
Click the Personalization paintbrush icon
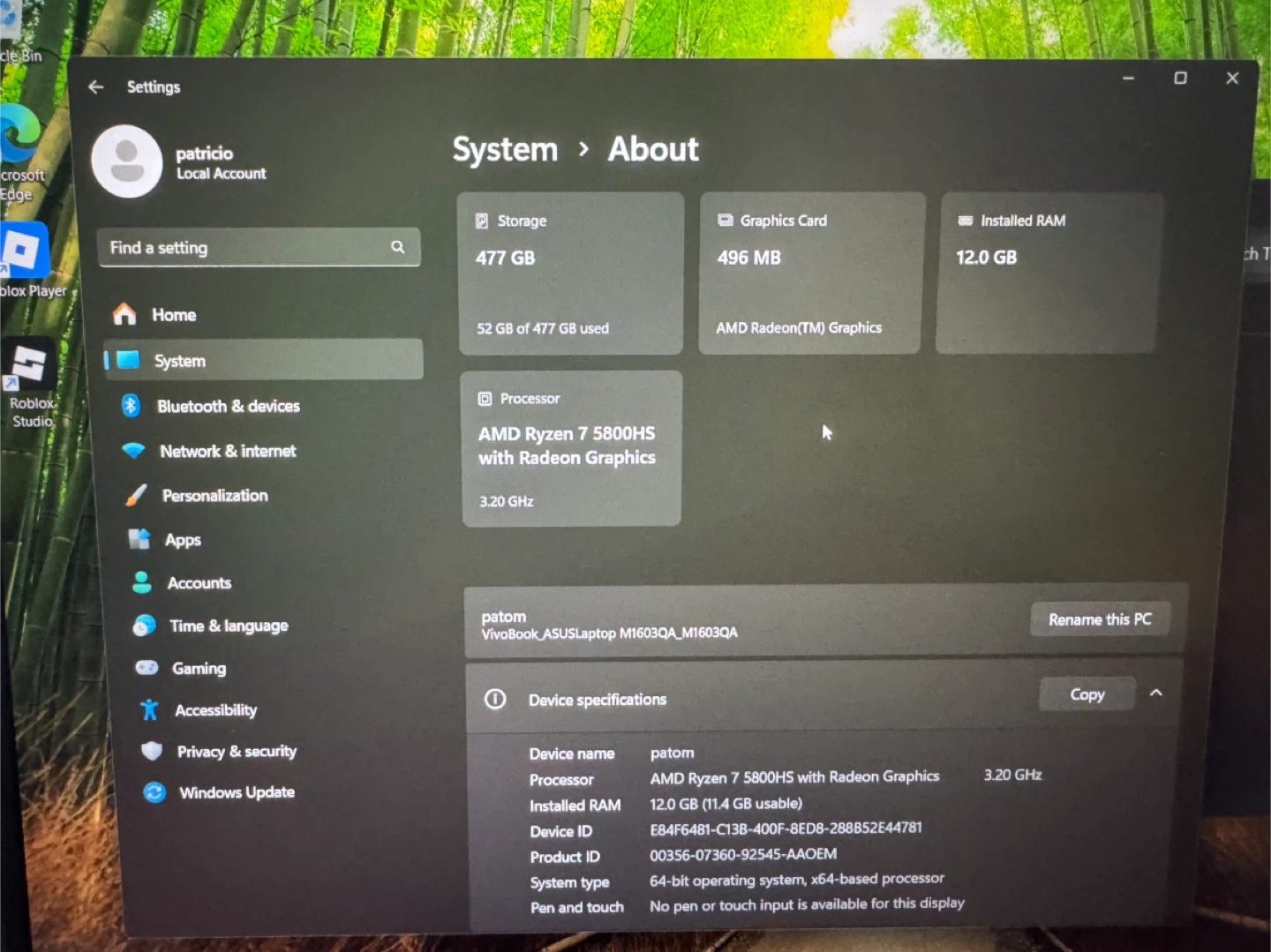point(136,495)
